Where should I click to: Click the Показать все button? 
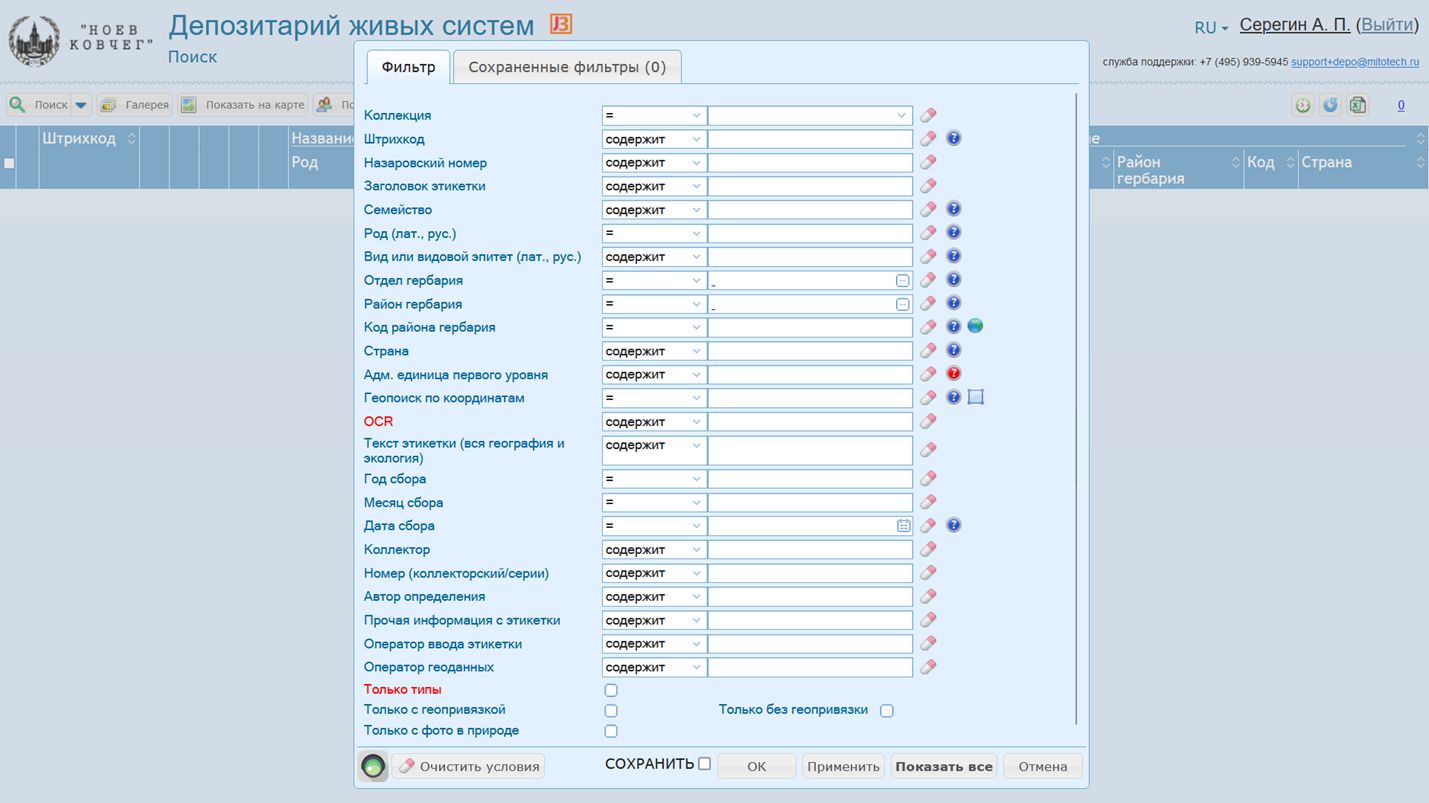(x=944, y=767)
